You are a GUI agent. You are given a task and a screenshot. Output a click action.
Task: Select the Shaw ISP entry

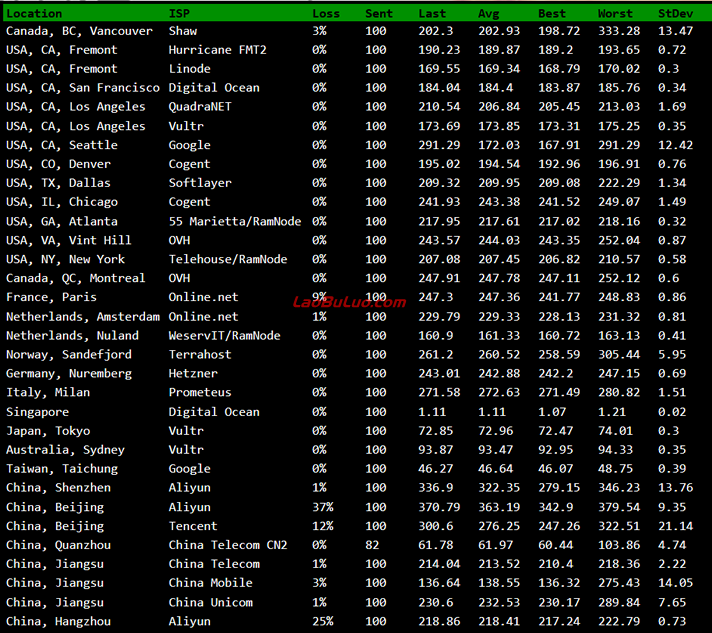click(183, 31)
